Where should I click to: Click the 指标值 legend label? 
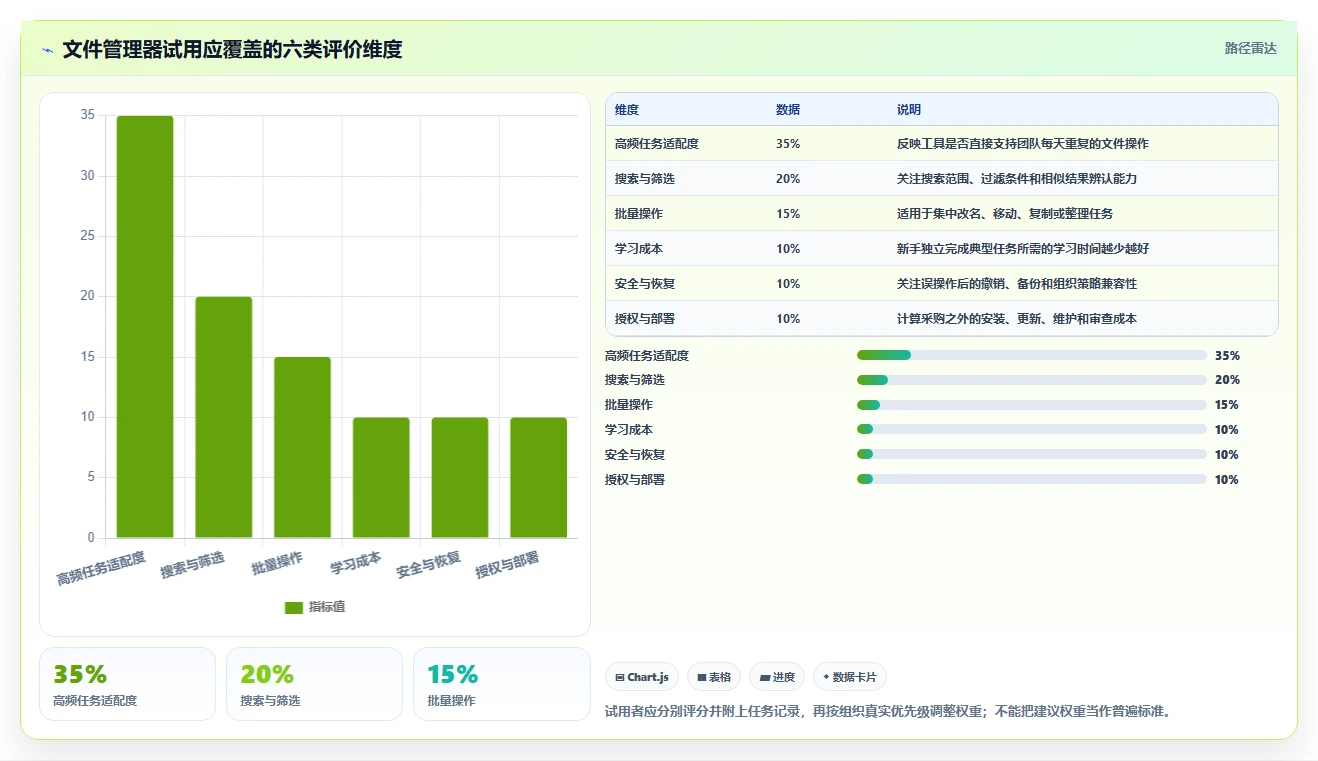(x=327, y=607)
